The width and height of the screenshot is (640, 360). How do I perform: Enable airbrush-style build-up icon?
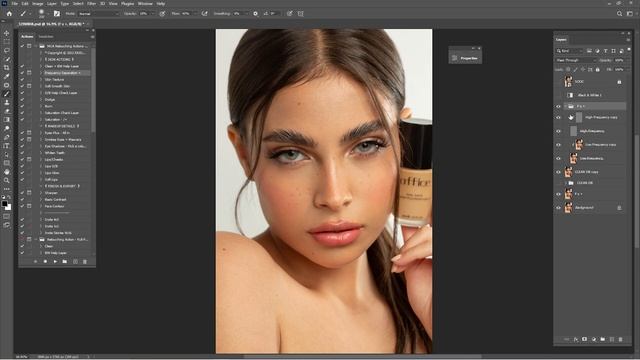pyautogui.click(x=204, y=13)
